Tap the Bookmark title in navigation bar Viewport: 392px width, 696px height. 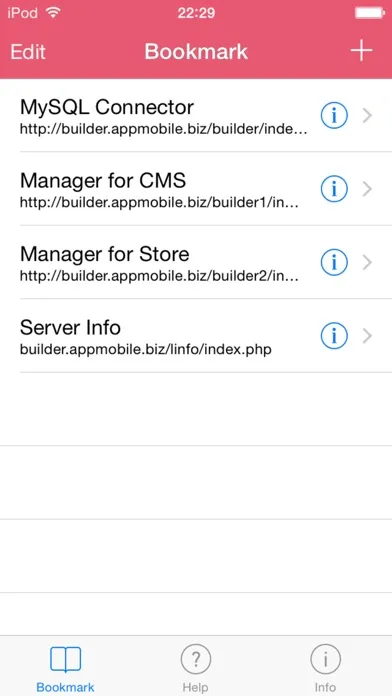[x=196, y=51]
